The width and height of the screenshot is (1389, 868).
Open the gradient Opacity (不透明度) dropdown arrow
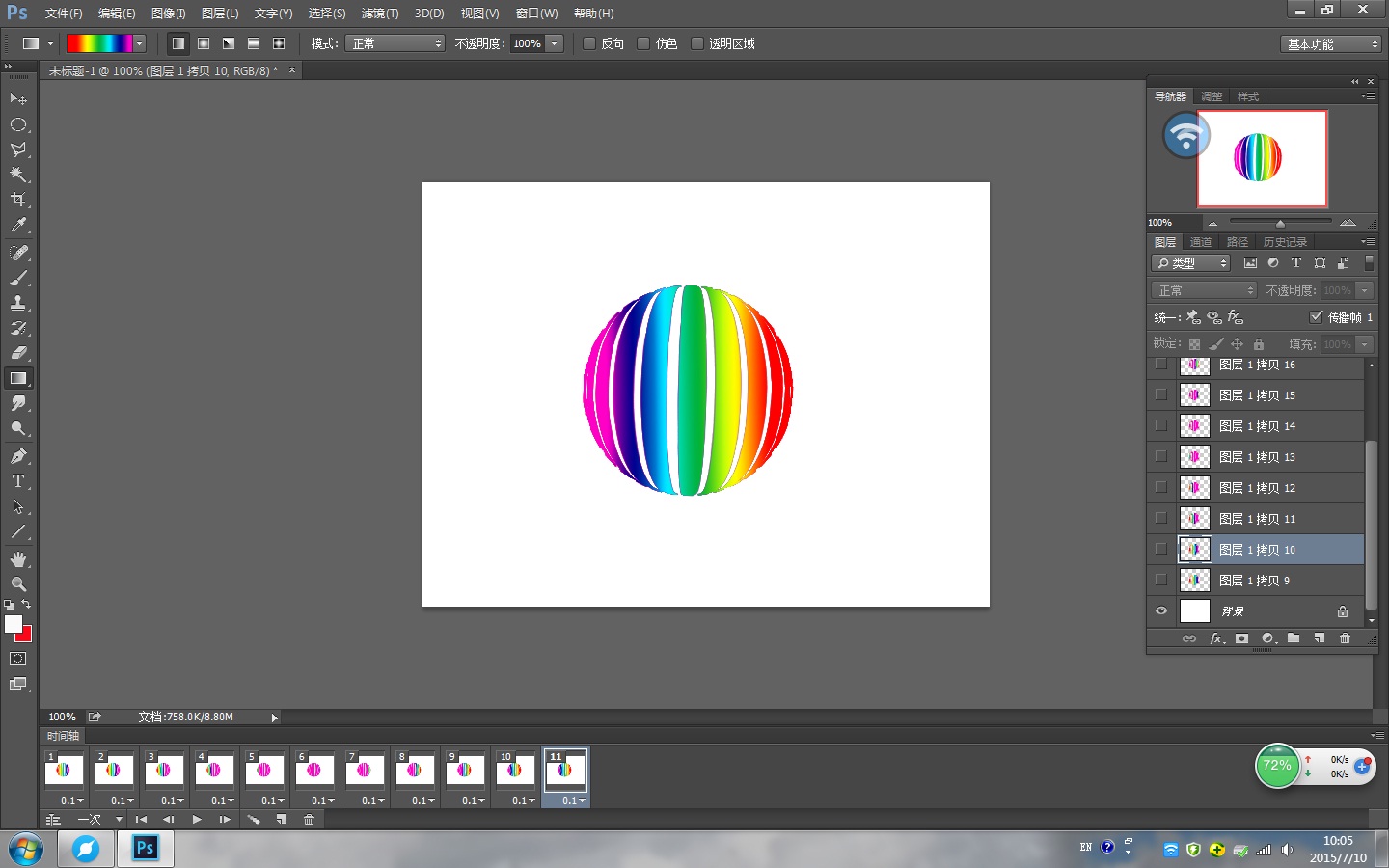[x=555, y=43]
